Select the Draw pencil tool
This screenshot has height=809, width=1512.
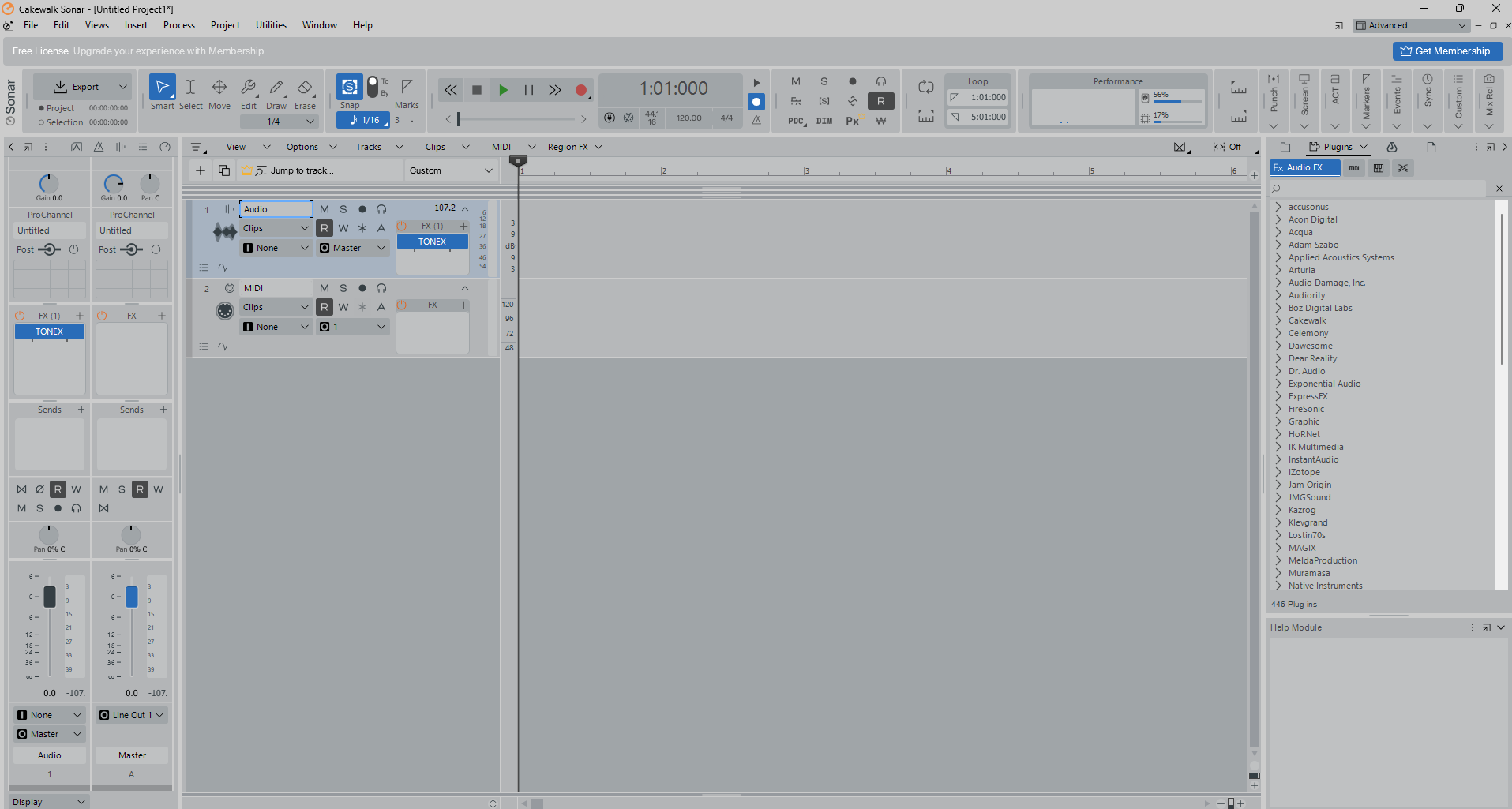coord(276,92)
